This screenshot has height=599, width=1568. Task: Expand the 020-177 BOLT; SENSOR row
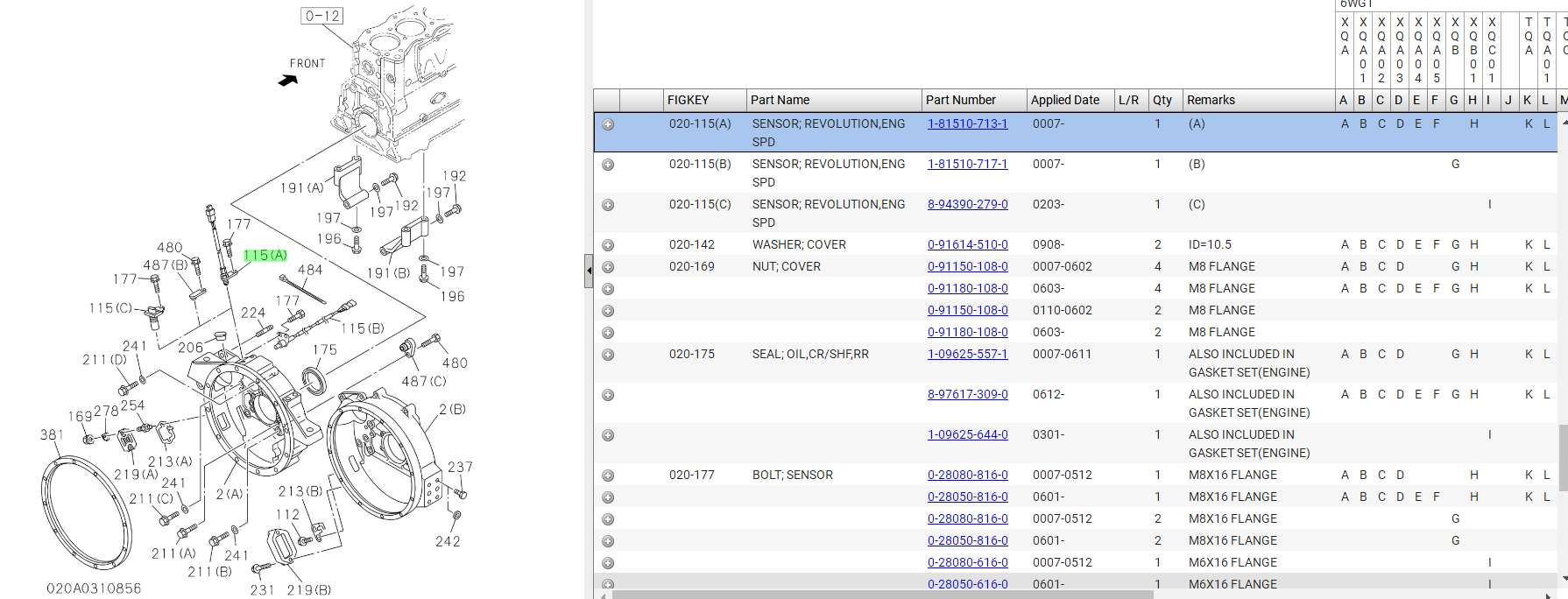click(x=608, y=476)
